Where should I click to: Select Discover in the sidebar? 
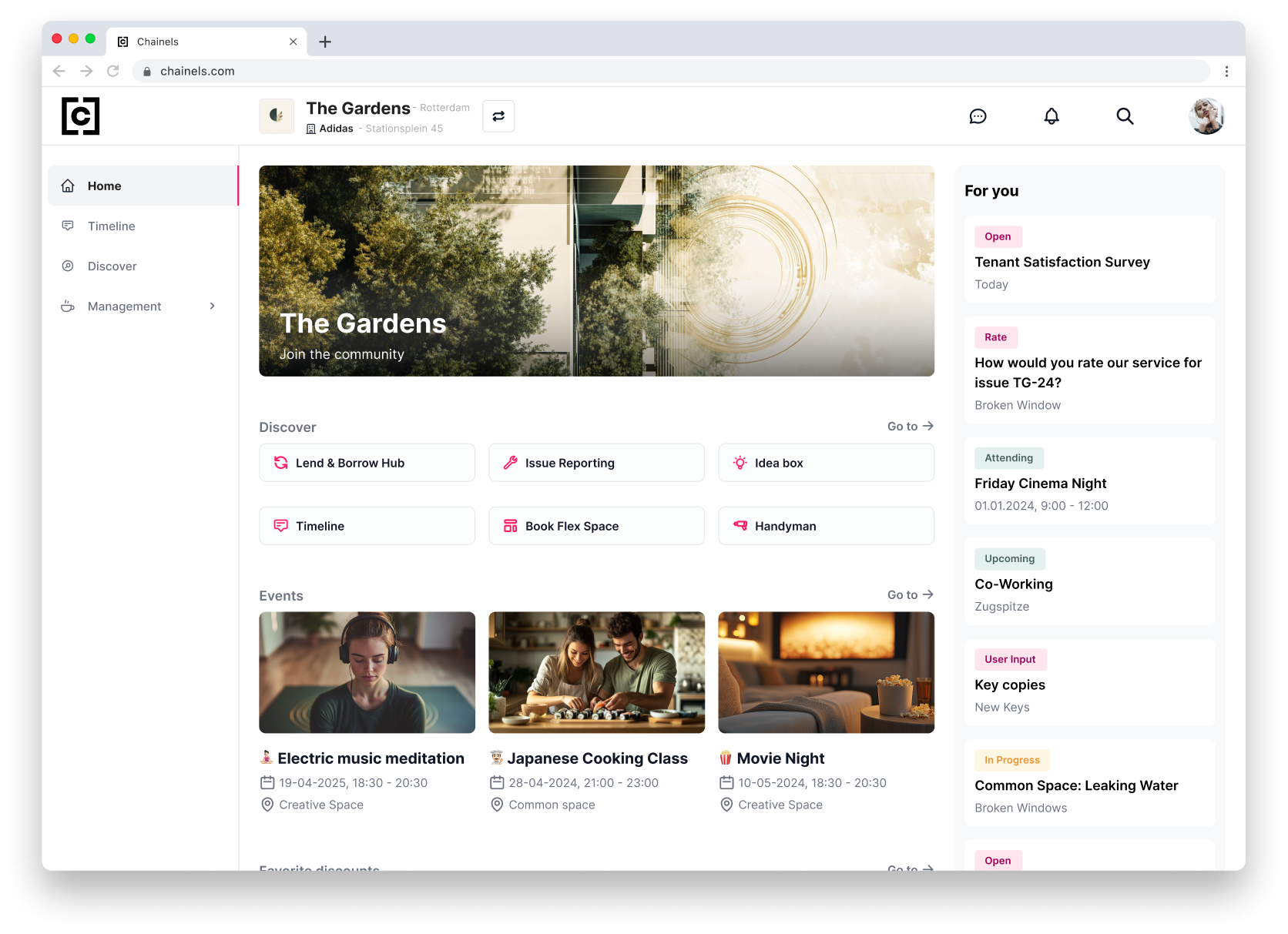click(x=112, y=266)
